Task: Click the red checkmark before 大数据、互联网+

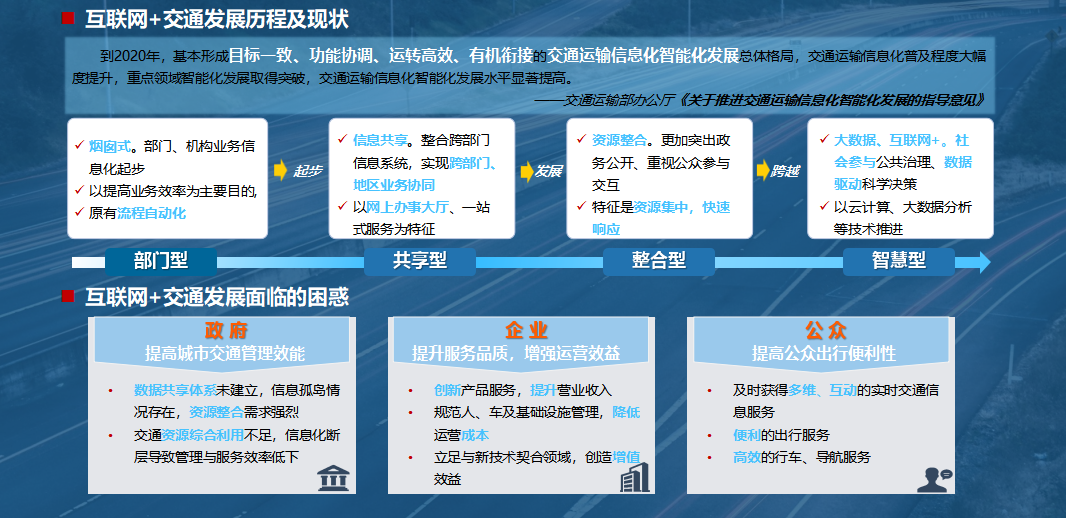Action: pyautogui.click(x=823, y=139)
